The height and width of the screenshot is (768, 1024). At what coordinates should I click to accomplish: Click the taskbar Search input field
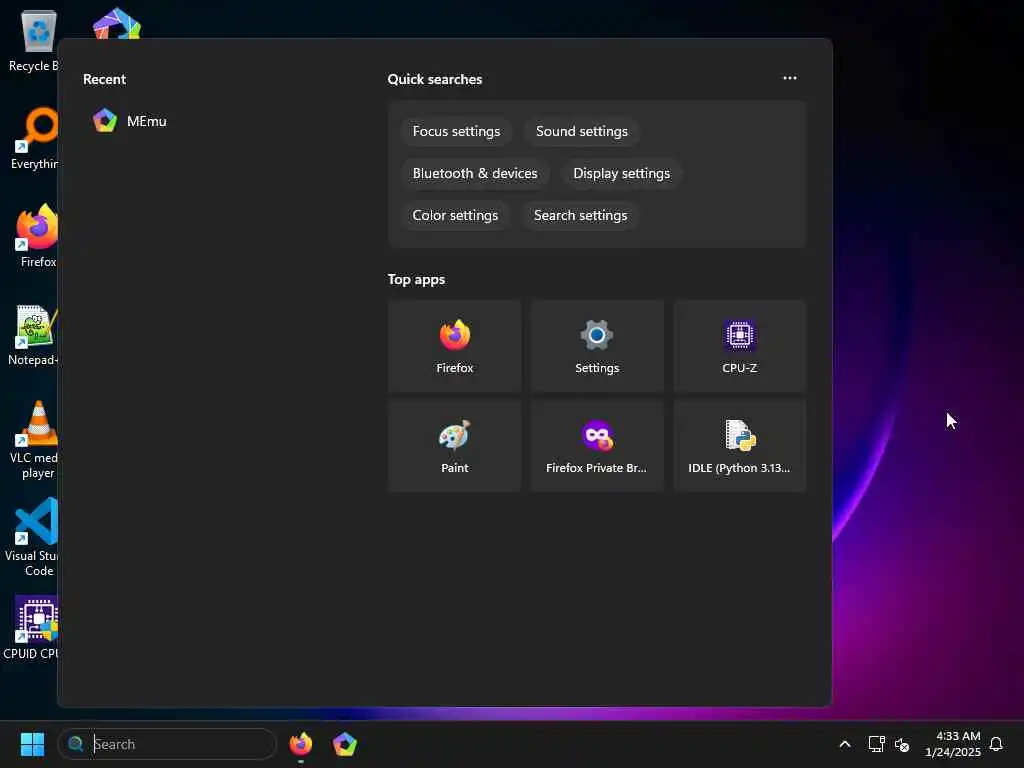[167, 744]
